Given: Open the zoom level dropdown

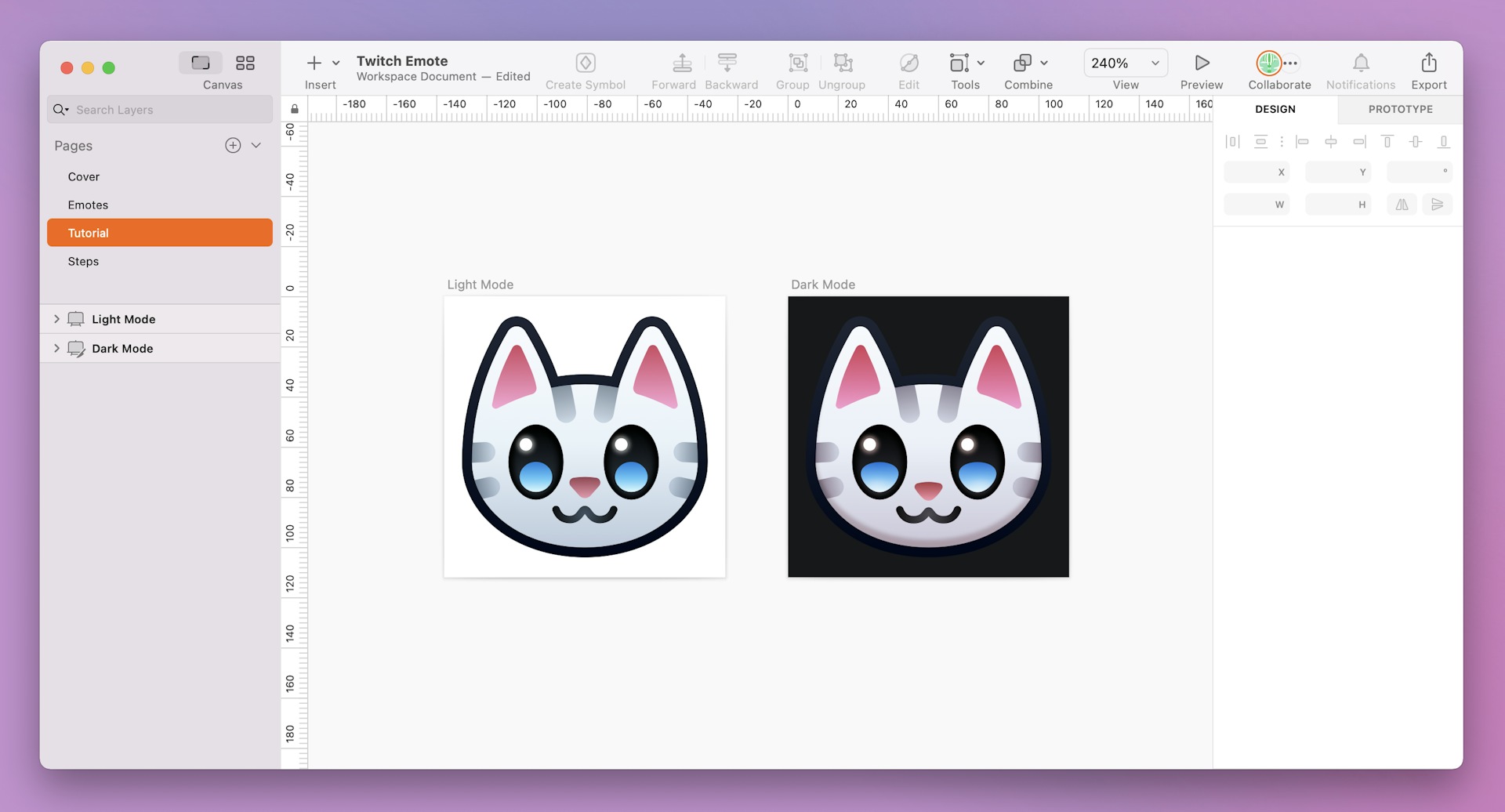Looking at the screenshot, I should tap(1154, 63).
